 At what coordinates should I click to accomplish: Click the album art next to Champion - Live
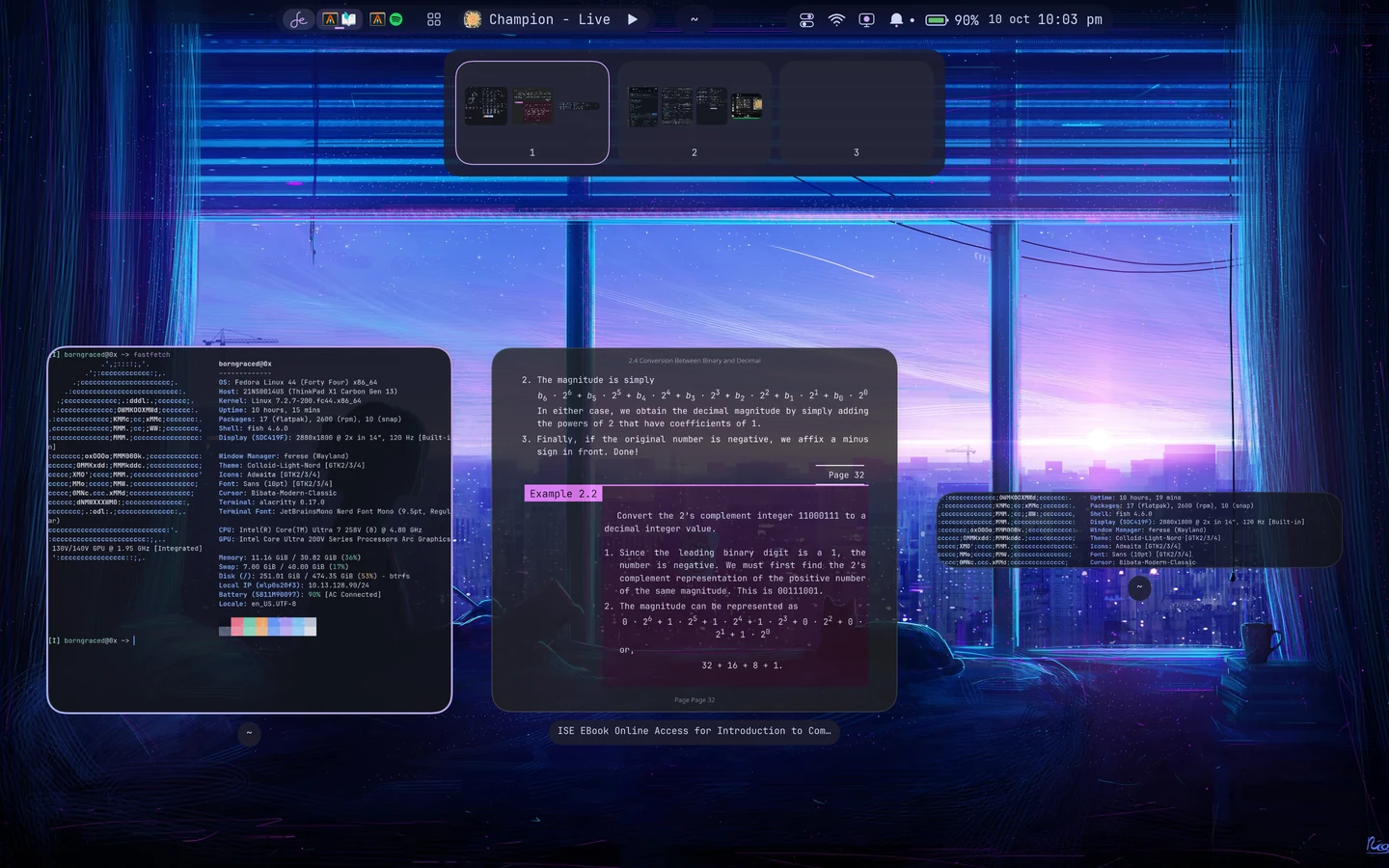tap(473, 19)
